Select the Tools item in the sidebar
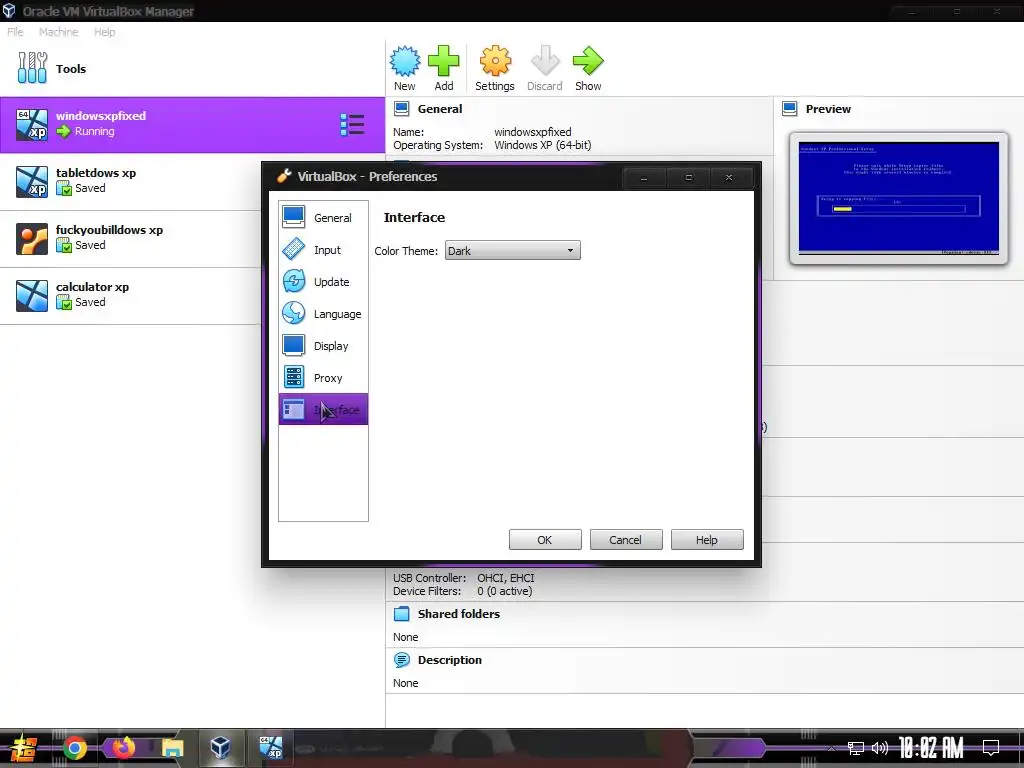This screenshot has width=1024, height=768. point(193,68)
